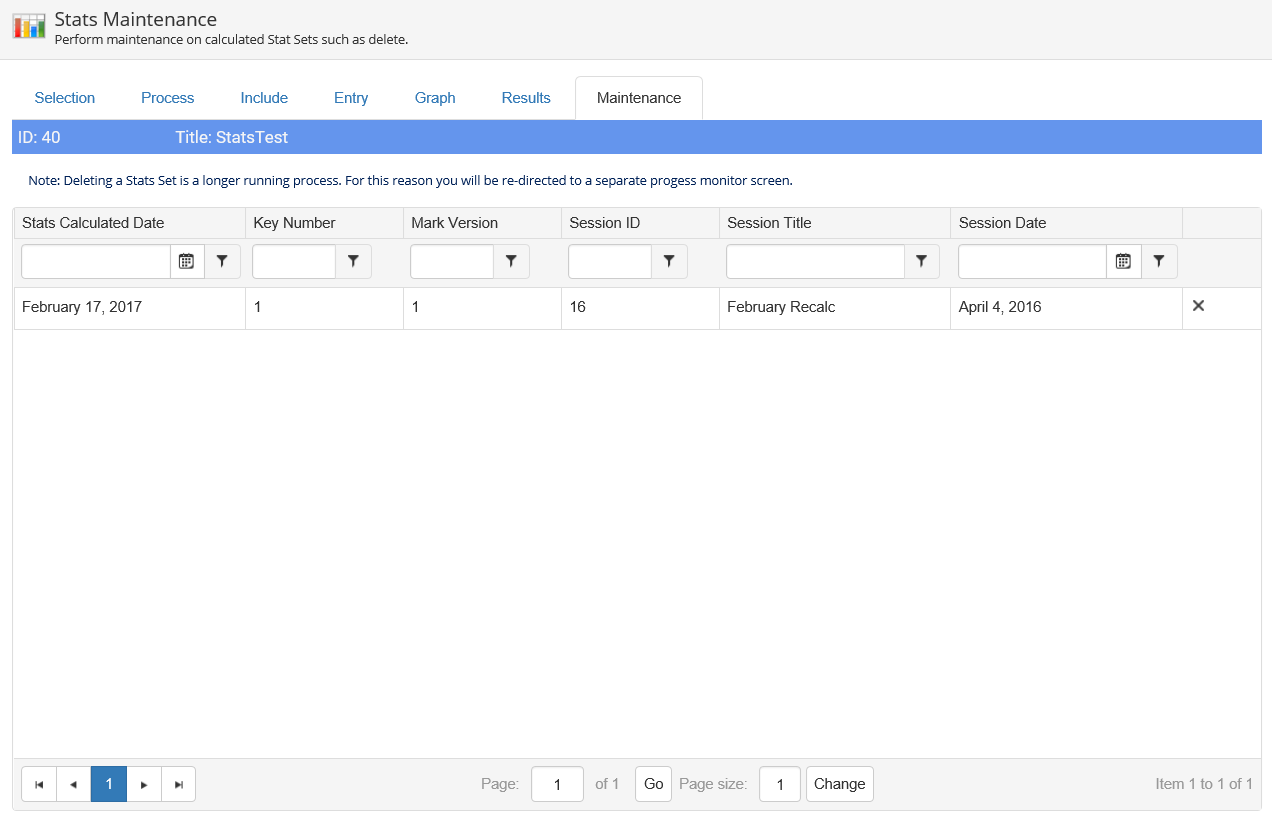Click the Stats Maintenance chart icon
The image size is (1272, 819).
[x=29, y=26]
